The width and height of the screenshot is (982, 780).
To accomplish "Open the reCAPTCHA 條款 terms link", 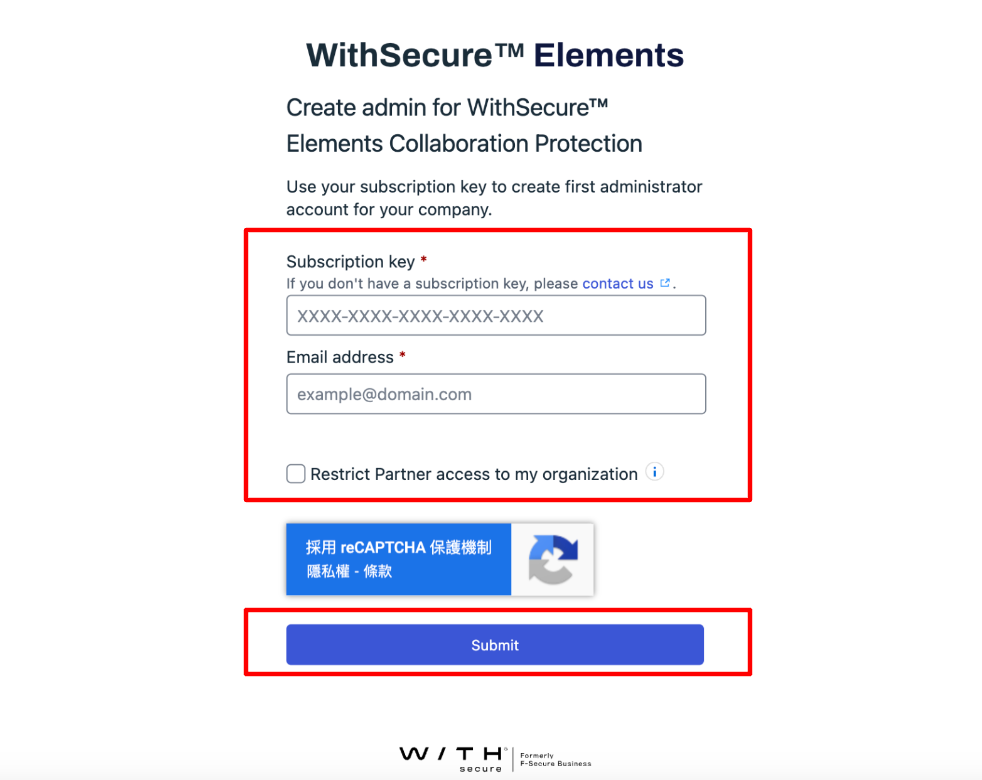I will pos(377,571).
